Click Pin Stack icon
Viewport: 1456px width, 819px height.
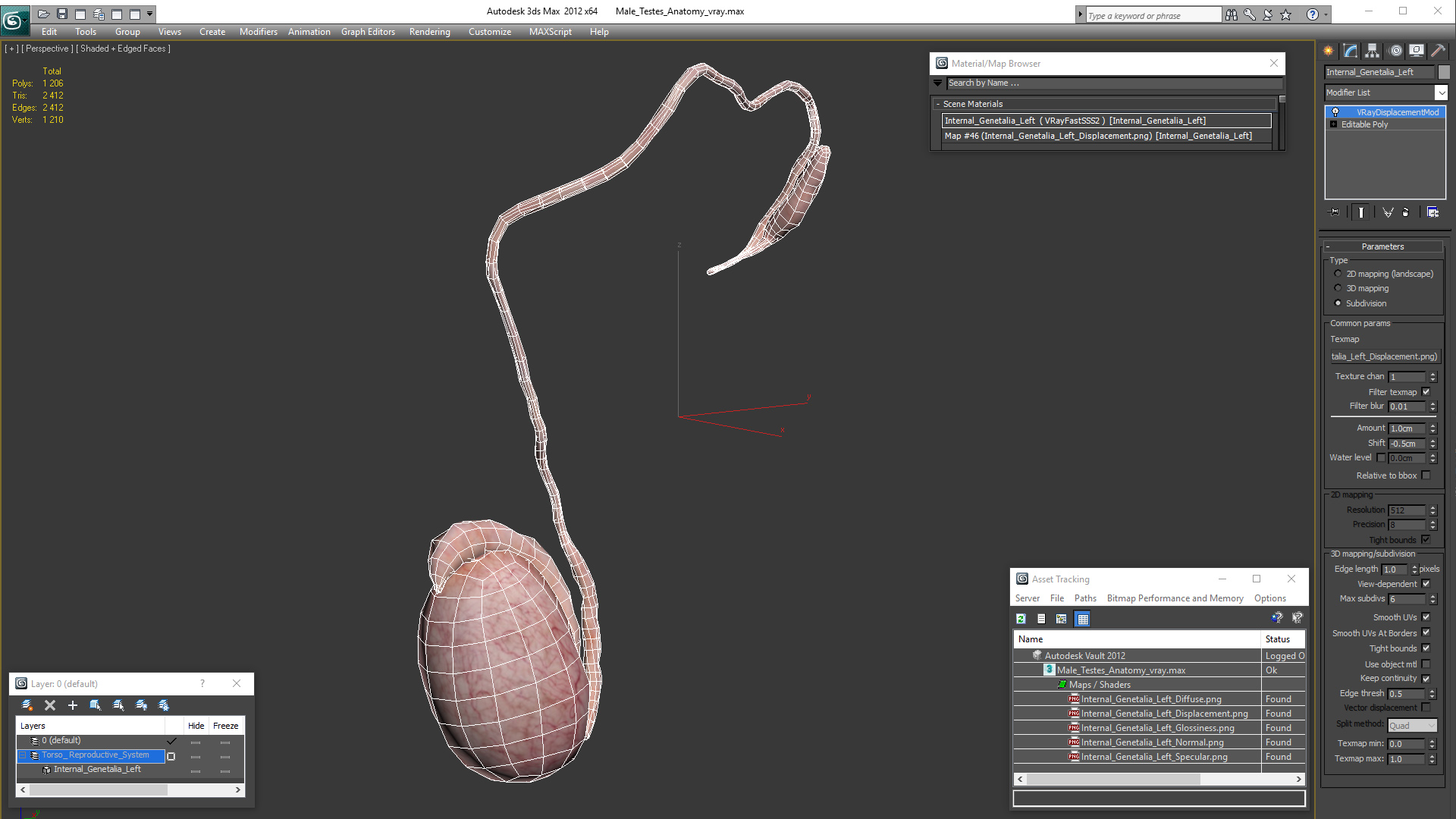tap(1335, 212)
